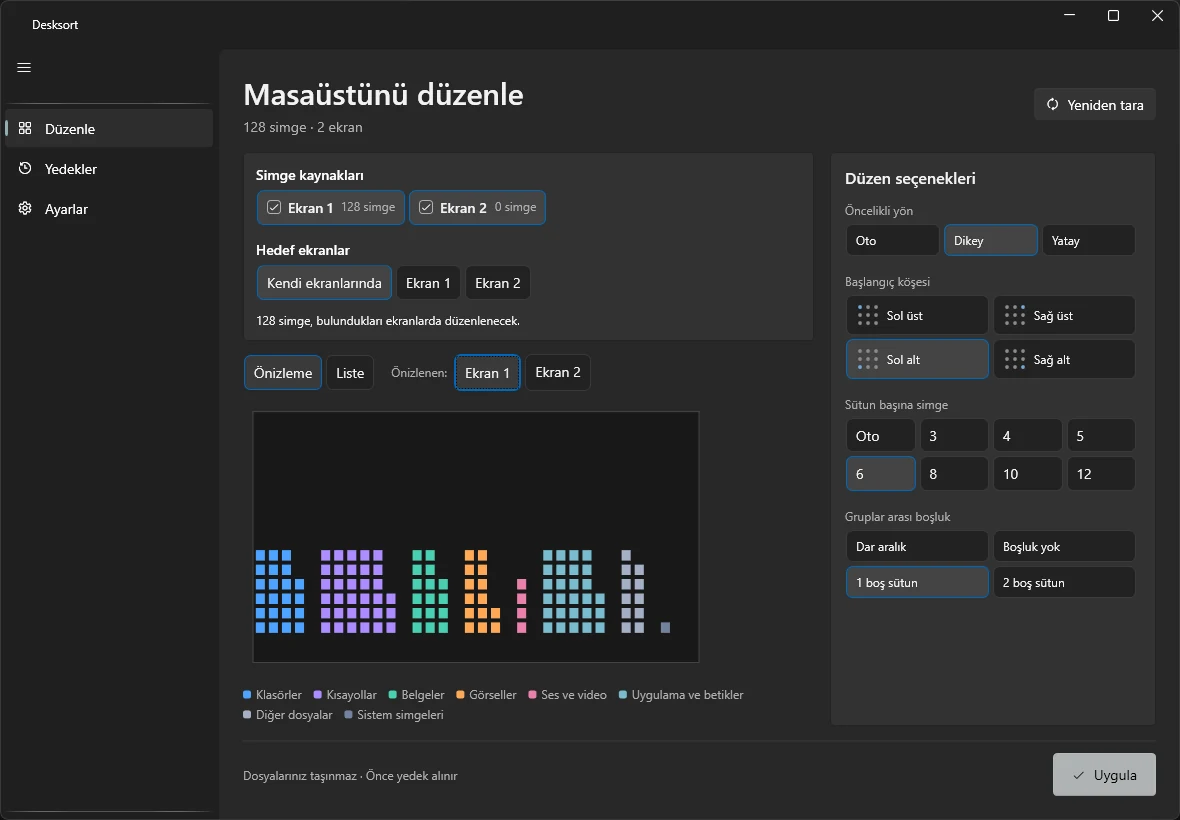Choose Ekran 1 as target screen
This screenshot has width=1180, height=820.
(x=428, y=283)
